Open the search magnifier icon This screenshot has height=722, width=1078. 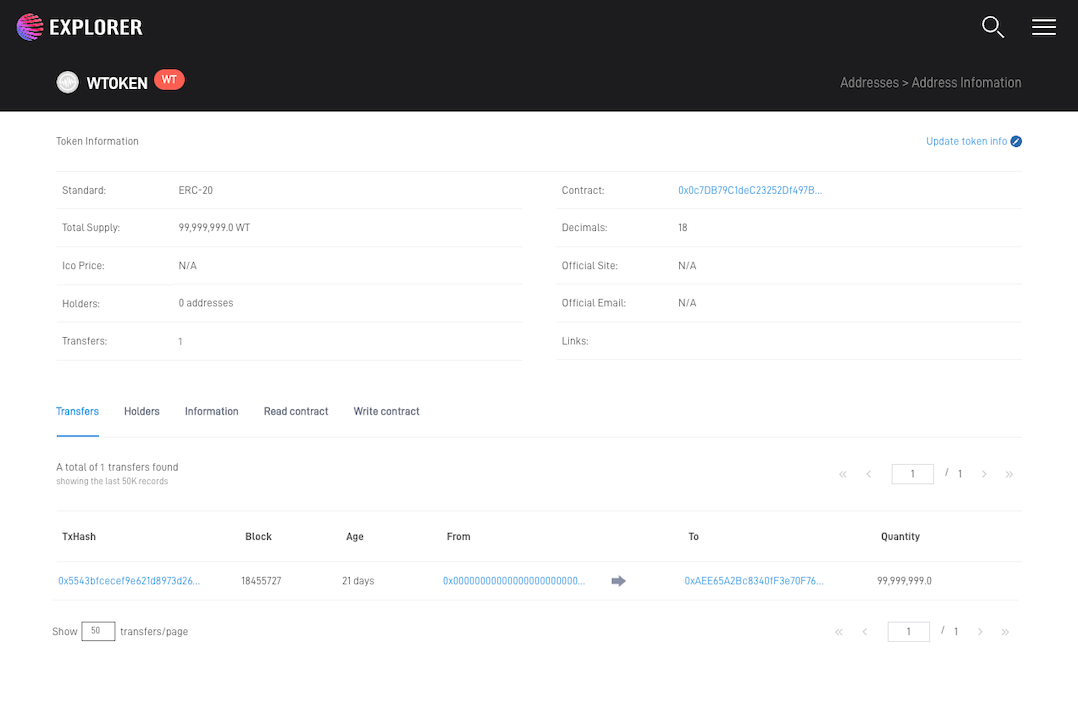click(992, 27)
